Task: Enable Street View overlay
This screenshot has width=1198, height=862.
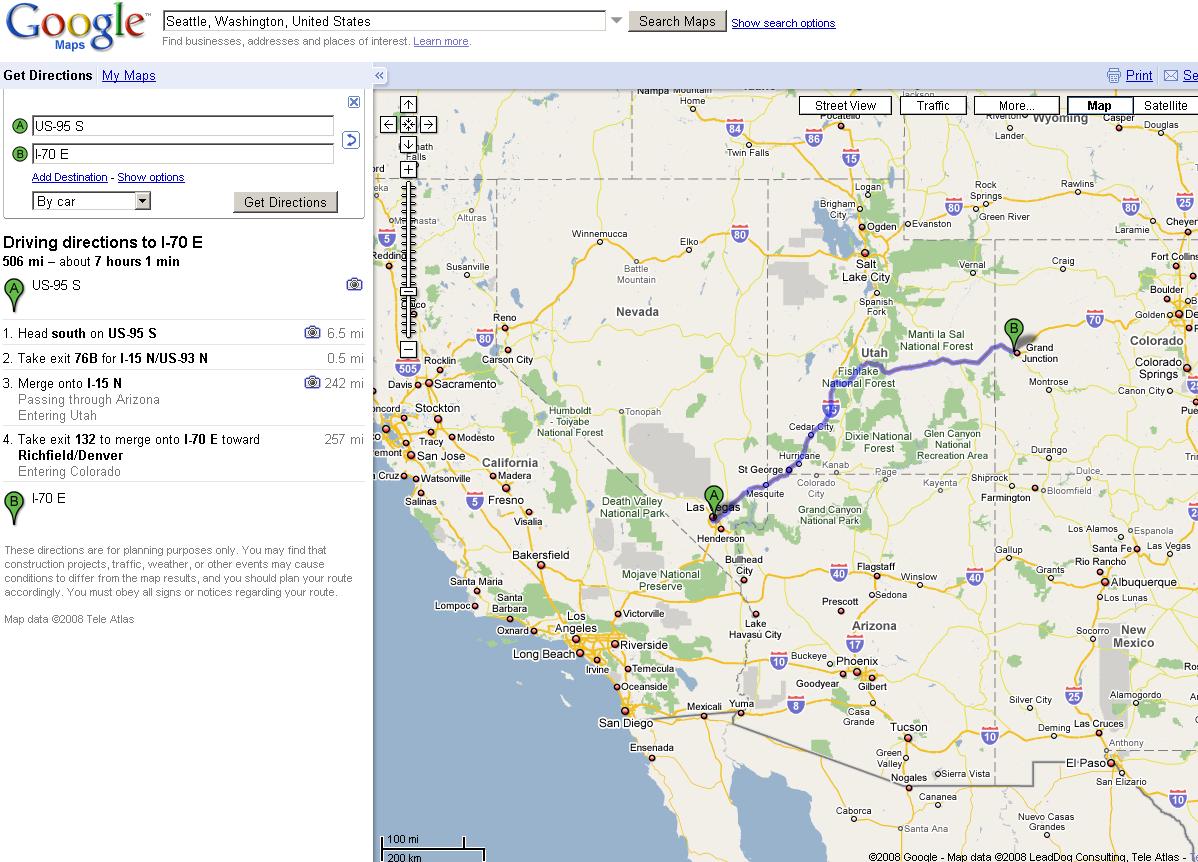Action: tap(845, 106)
